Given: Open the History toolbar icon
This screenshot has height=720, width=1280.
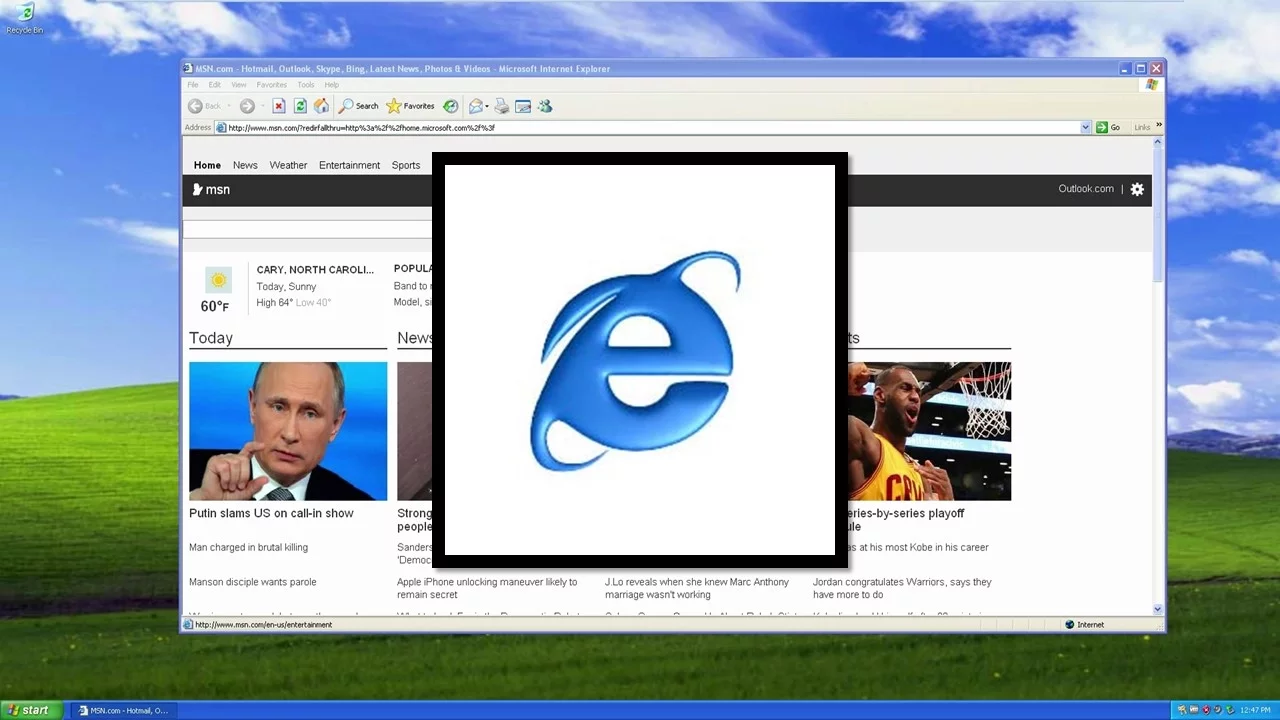Looking at the screenshot, I should [x=451, y=106].
